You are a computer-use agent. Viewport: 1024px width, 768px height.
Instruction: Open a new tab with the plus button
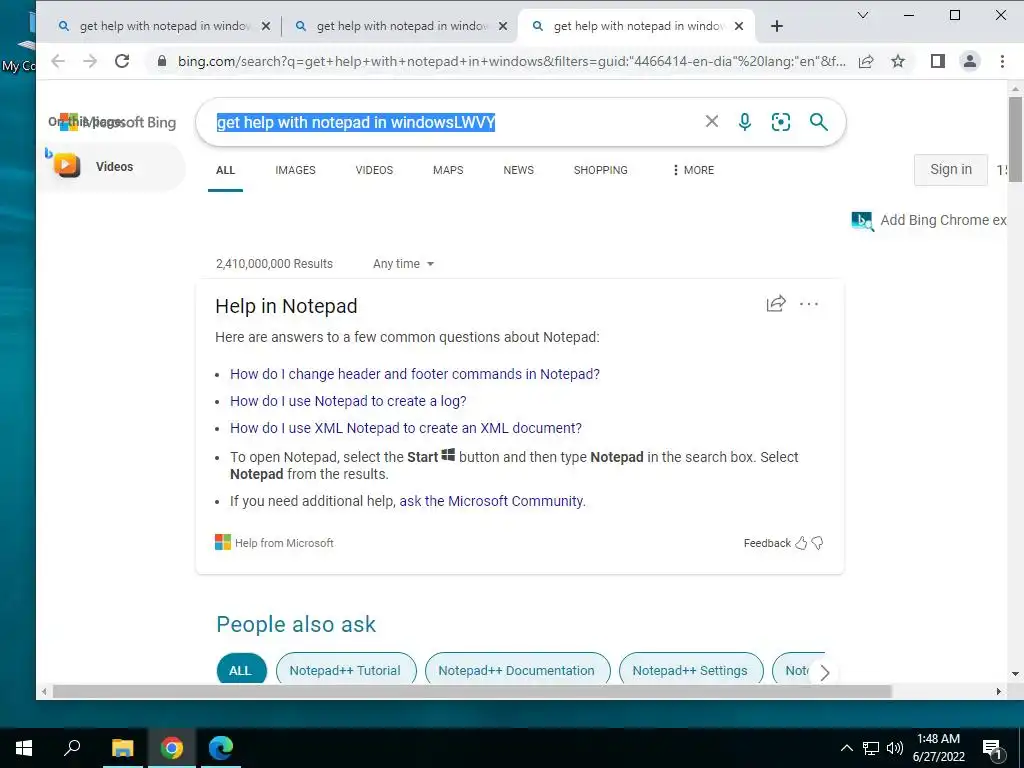[x=776, y=26]
